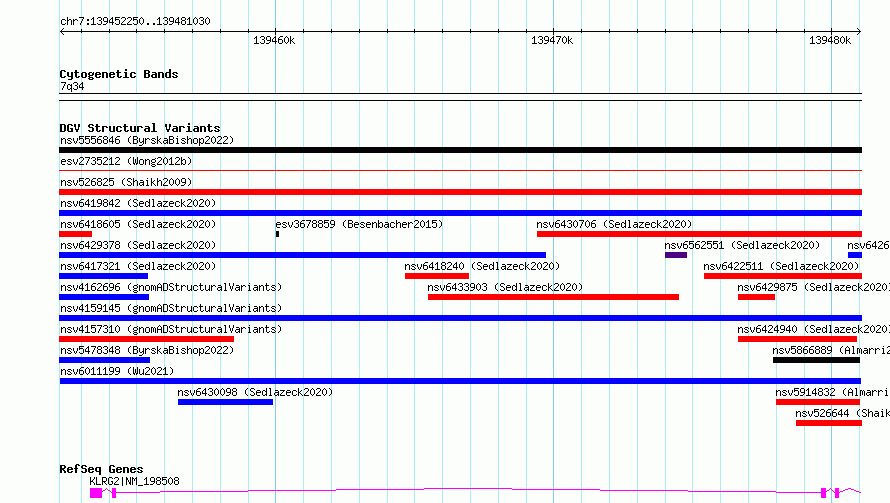This screenshot has height=503, width=890.
Task: Select the black nsv5866889 variant bar
Action: (x=816, y=360)
